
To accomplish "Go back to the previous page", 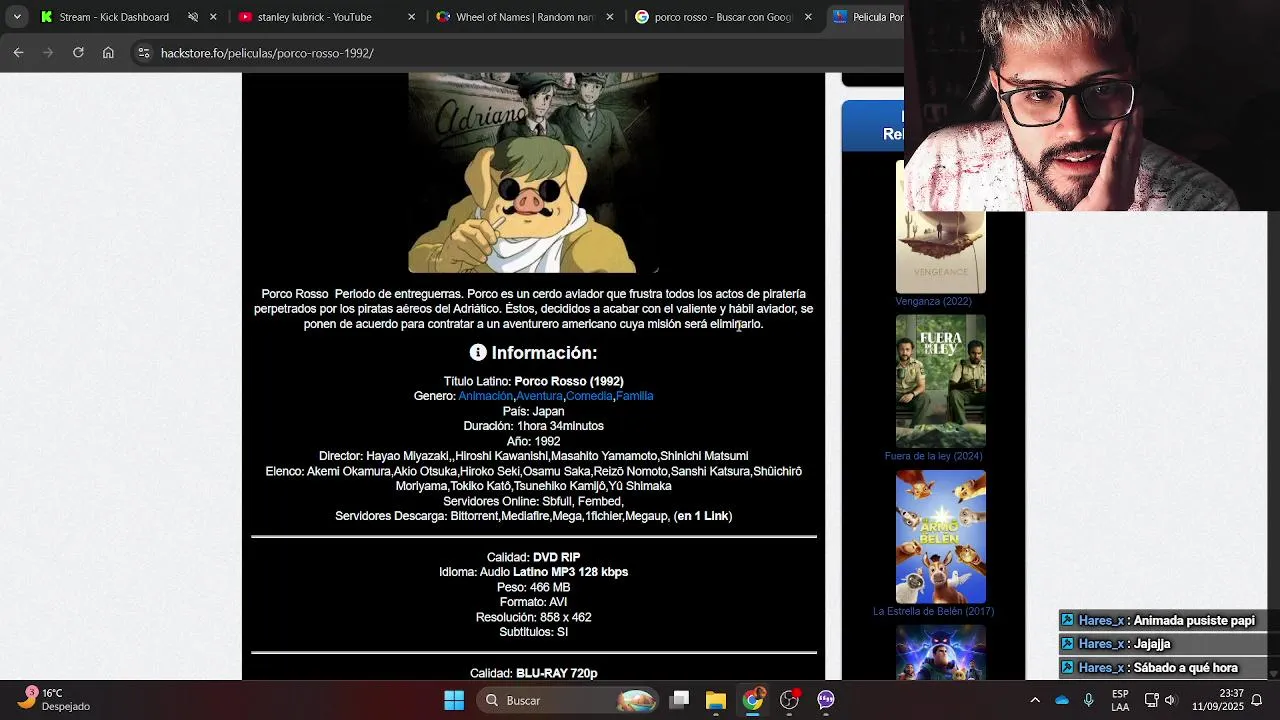I will (18, 52).
